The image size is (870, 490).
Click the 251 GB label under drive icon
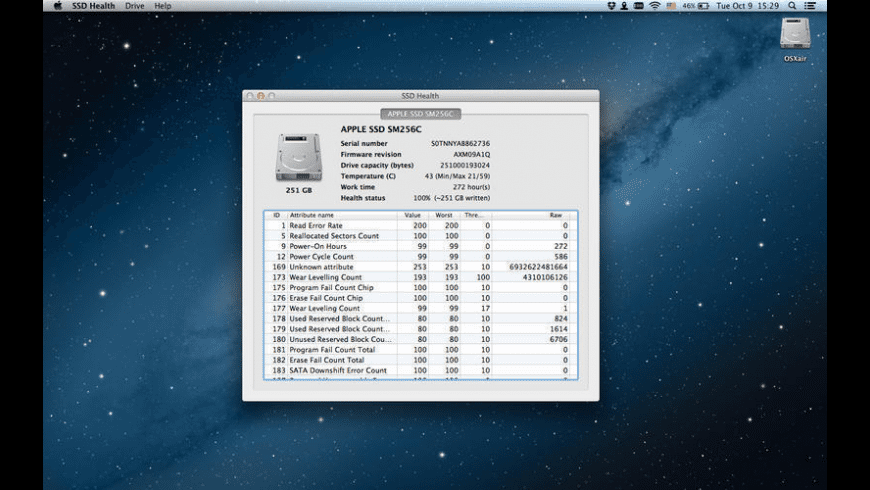(x=299, y=190)
